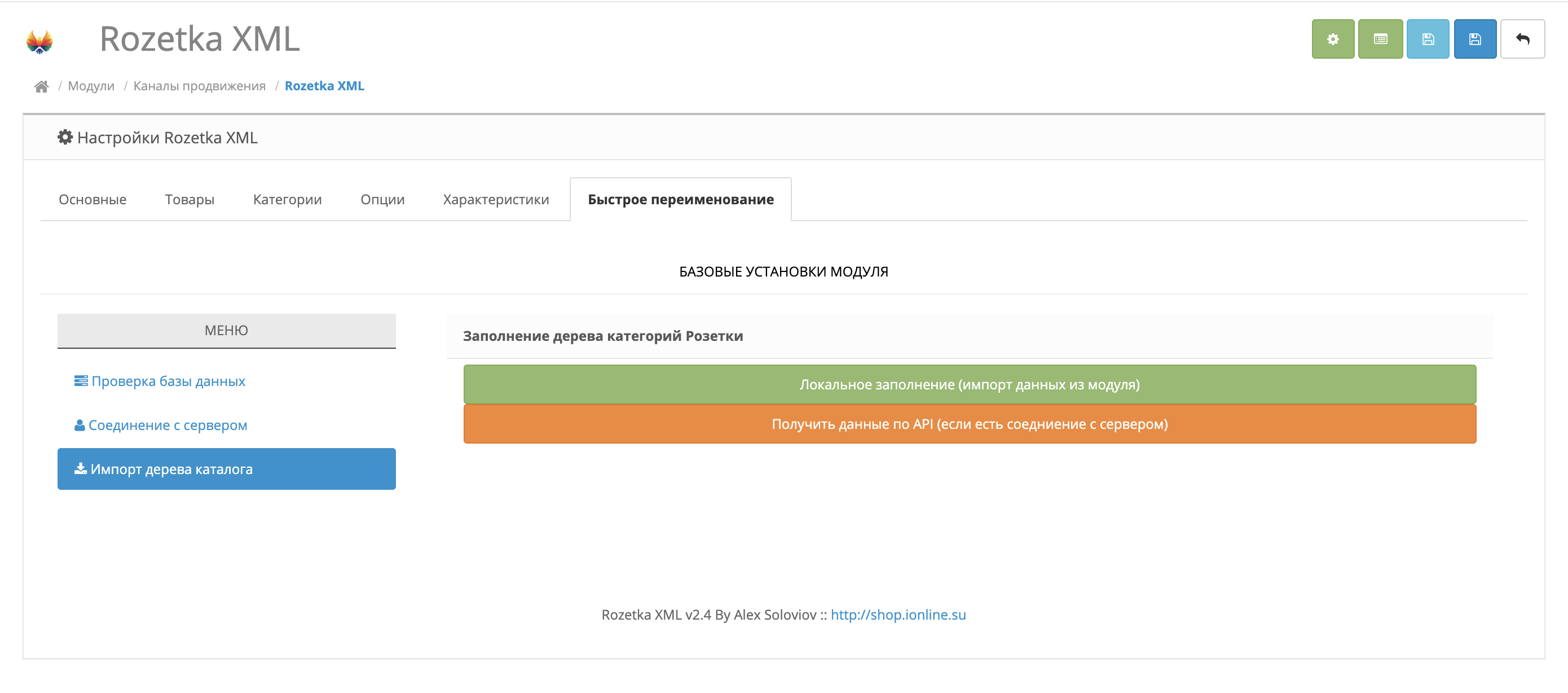Screen dimensions: 1568x693
Task: Click the МЕНЮ sidebar header
Action: (226, 331)
